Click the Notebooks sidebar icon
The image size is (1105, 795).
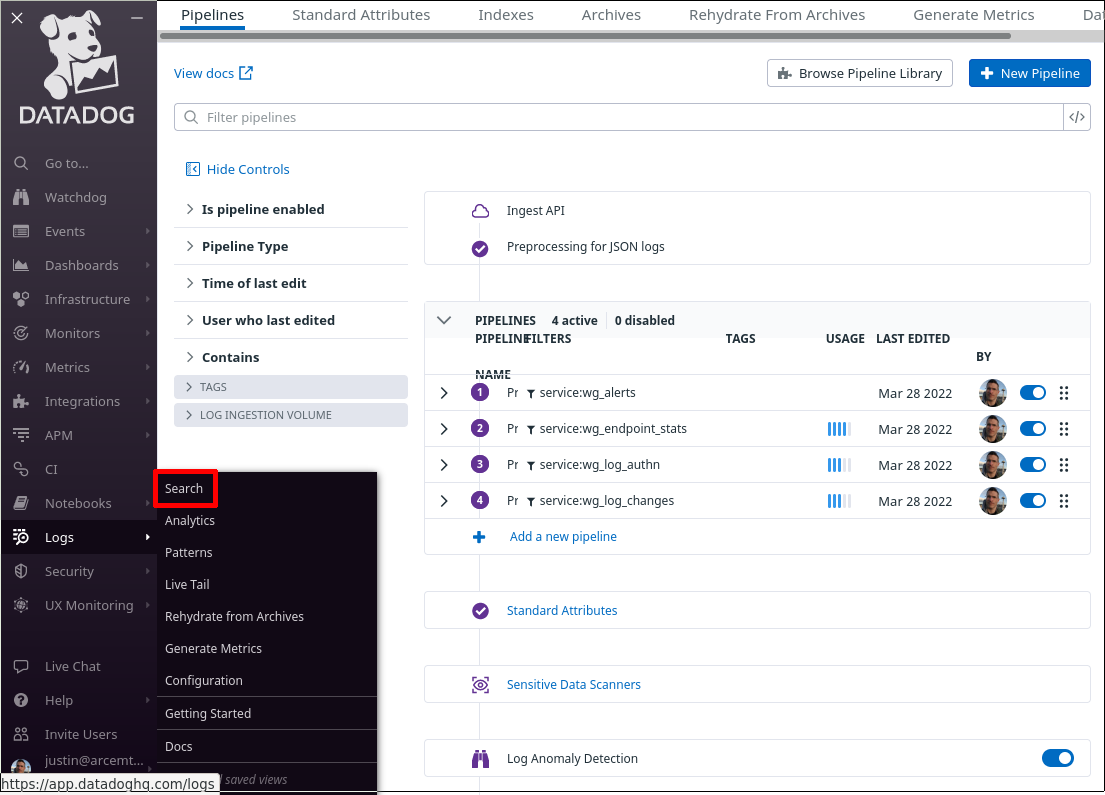[x=21, y=503]
